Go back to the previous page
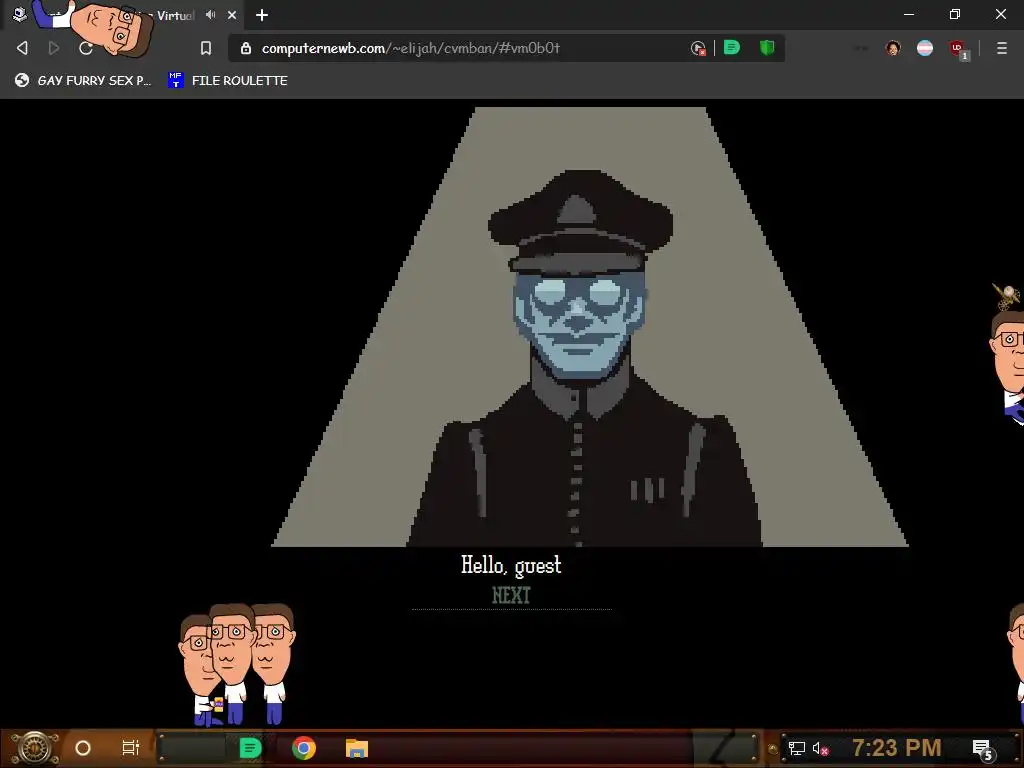 (x=22, y=48)
